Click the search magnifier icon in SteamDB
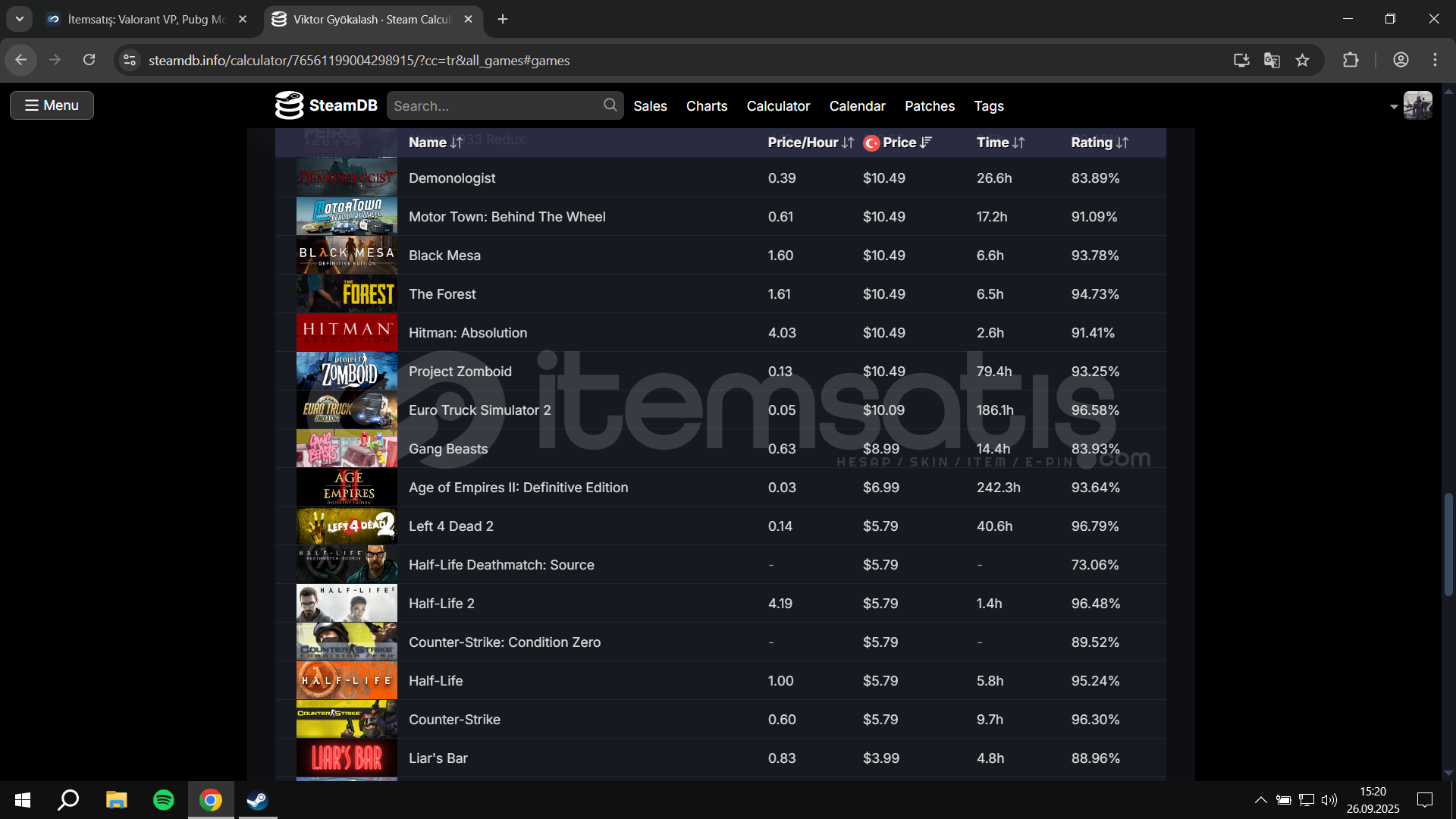This screenshot has height=819, width=1456. tap(610, 105)
